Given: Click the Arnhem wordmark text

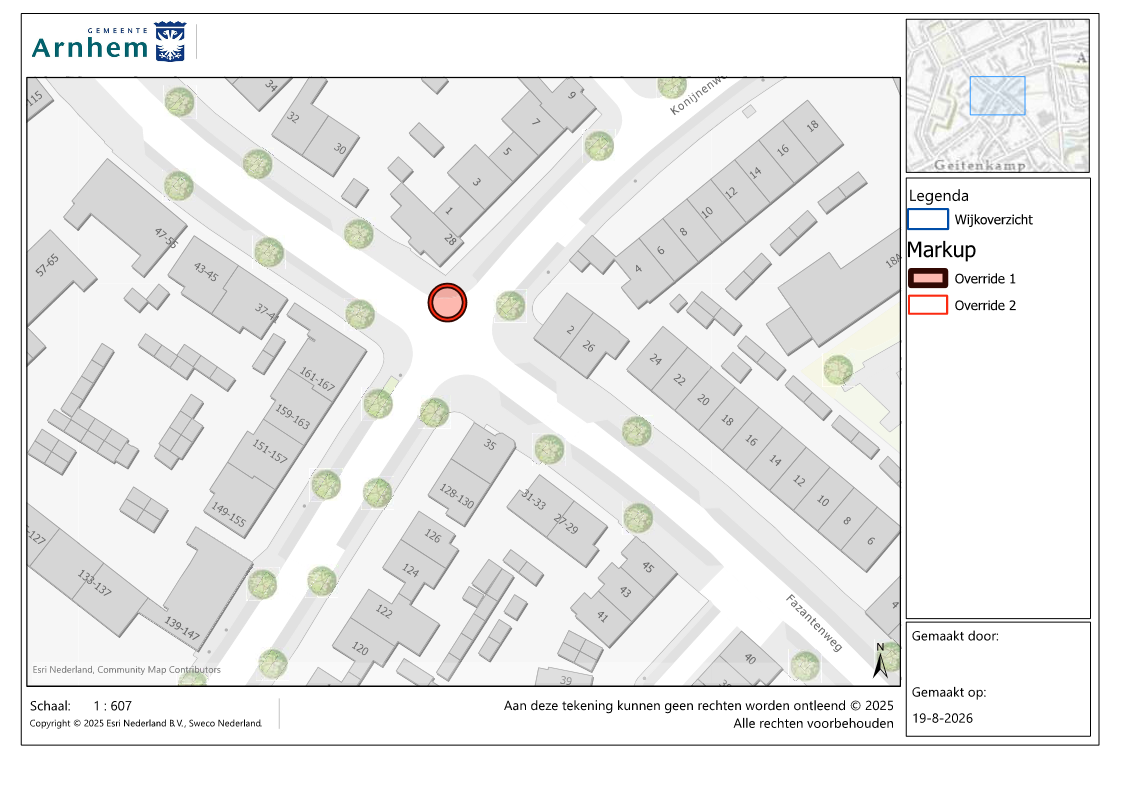Looking at the screenshot, I should click(x=90, y=47).
